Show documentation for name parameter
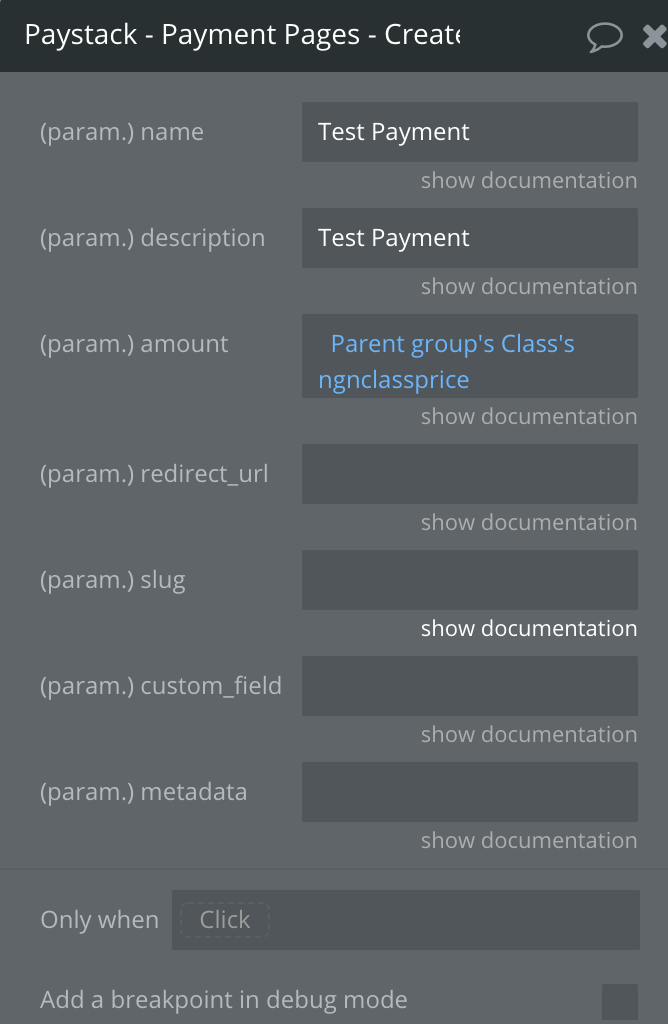The width and height of the screenshot is (668, 1024). (x=529, y=181)
